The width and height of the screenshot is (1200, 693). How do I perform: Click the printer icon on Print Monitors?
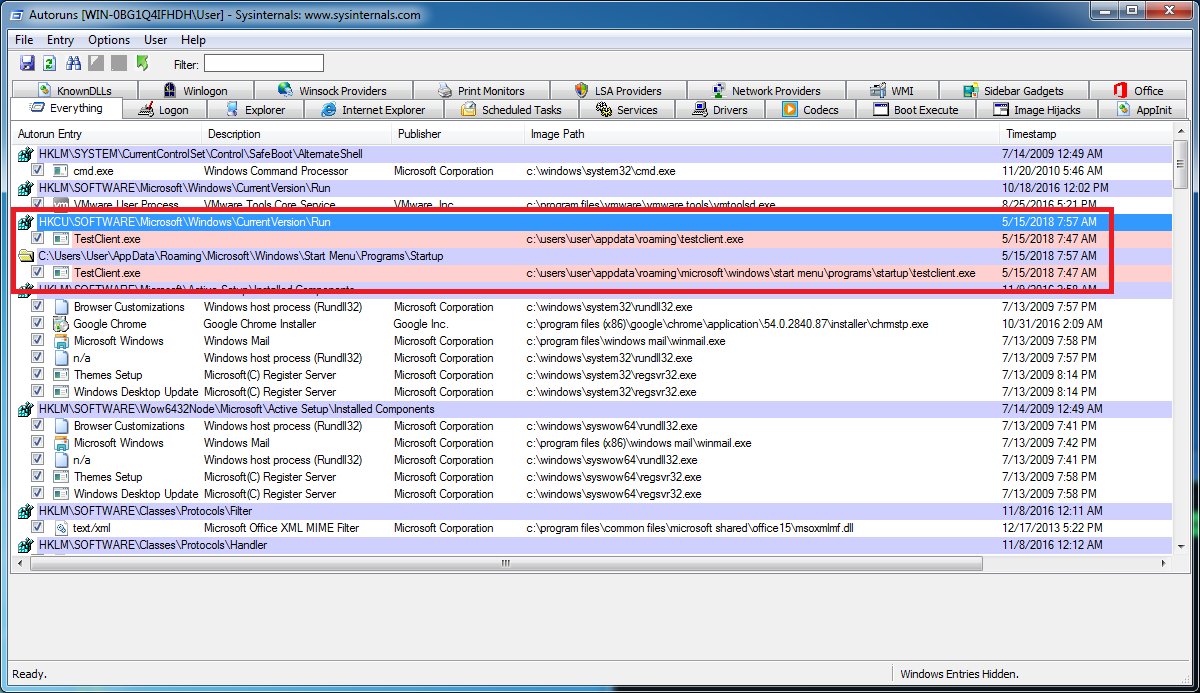click(444, 91)
